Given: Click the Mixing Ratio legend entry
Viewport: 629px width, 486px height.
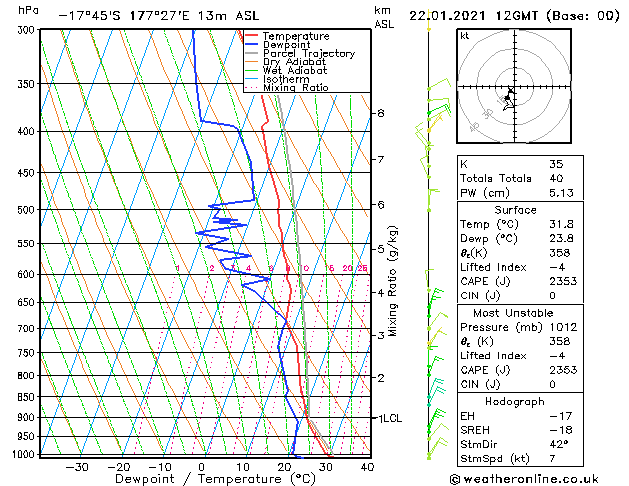Looking at the screenshot, I should pos(287,87).
